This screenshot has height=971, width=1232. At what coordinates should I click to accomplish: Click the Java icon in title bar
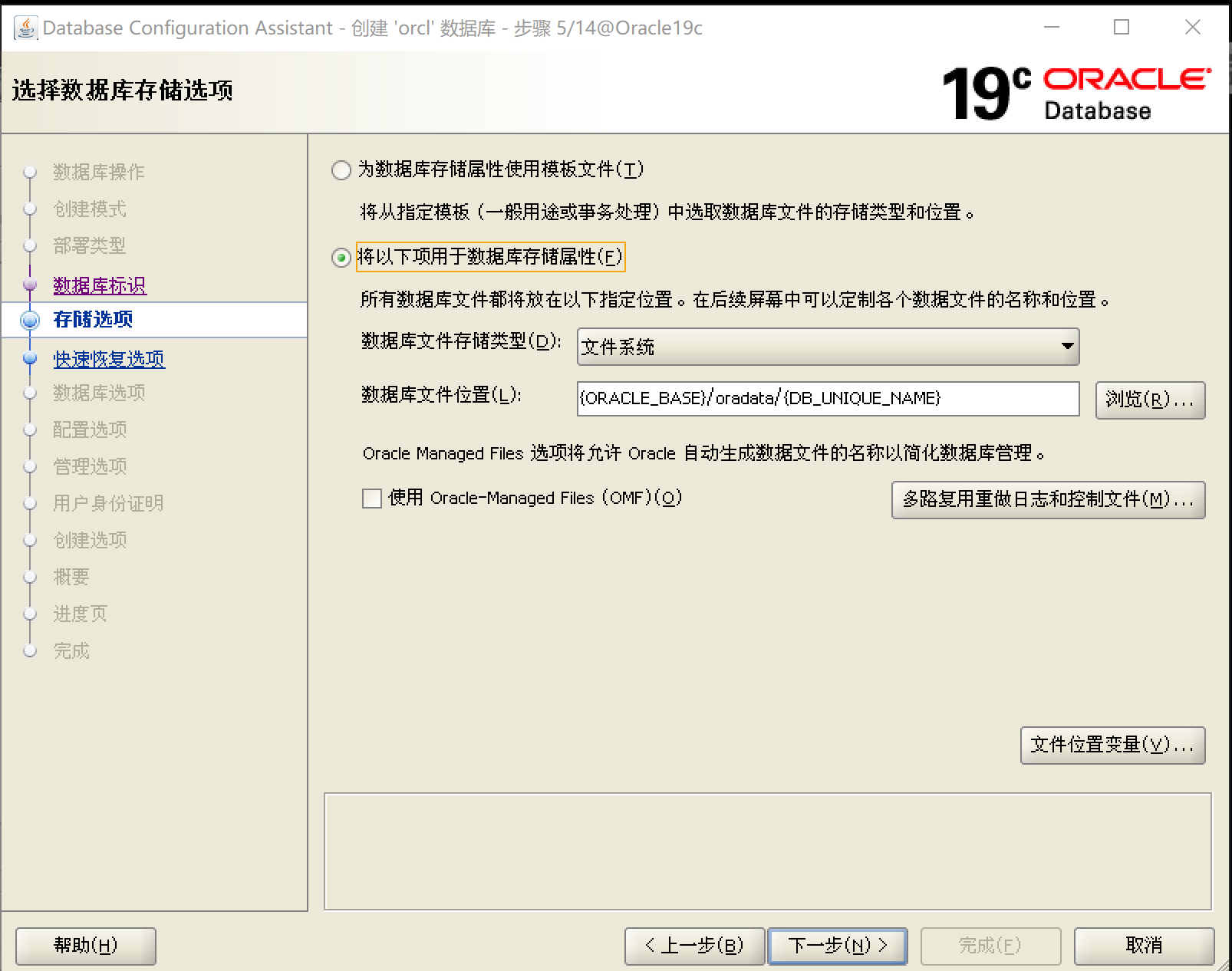coord(25,28)
